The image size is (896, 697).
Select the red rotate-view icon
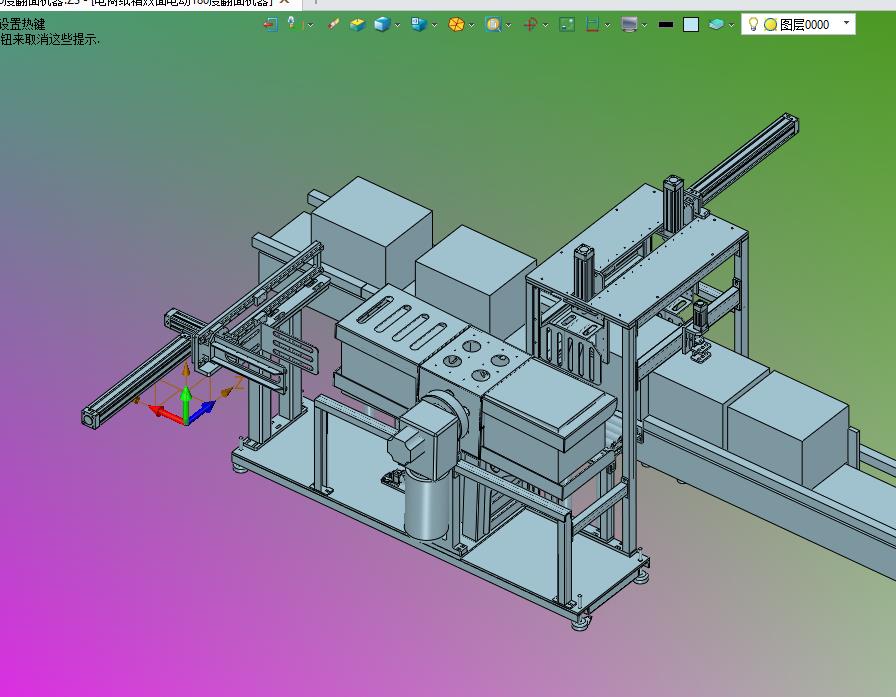[530, 24]
